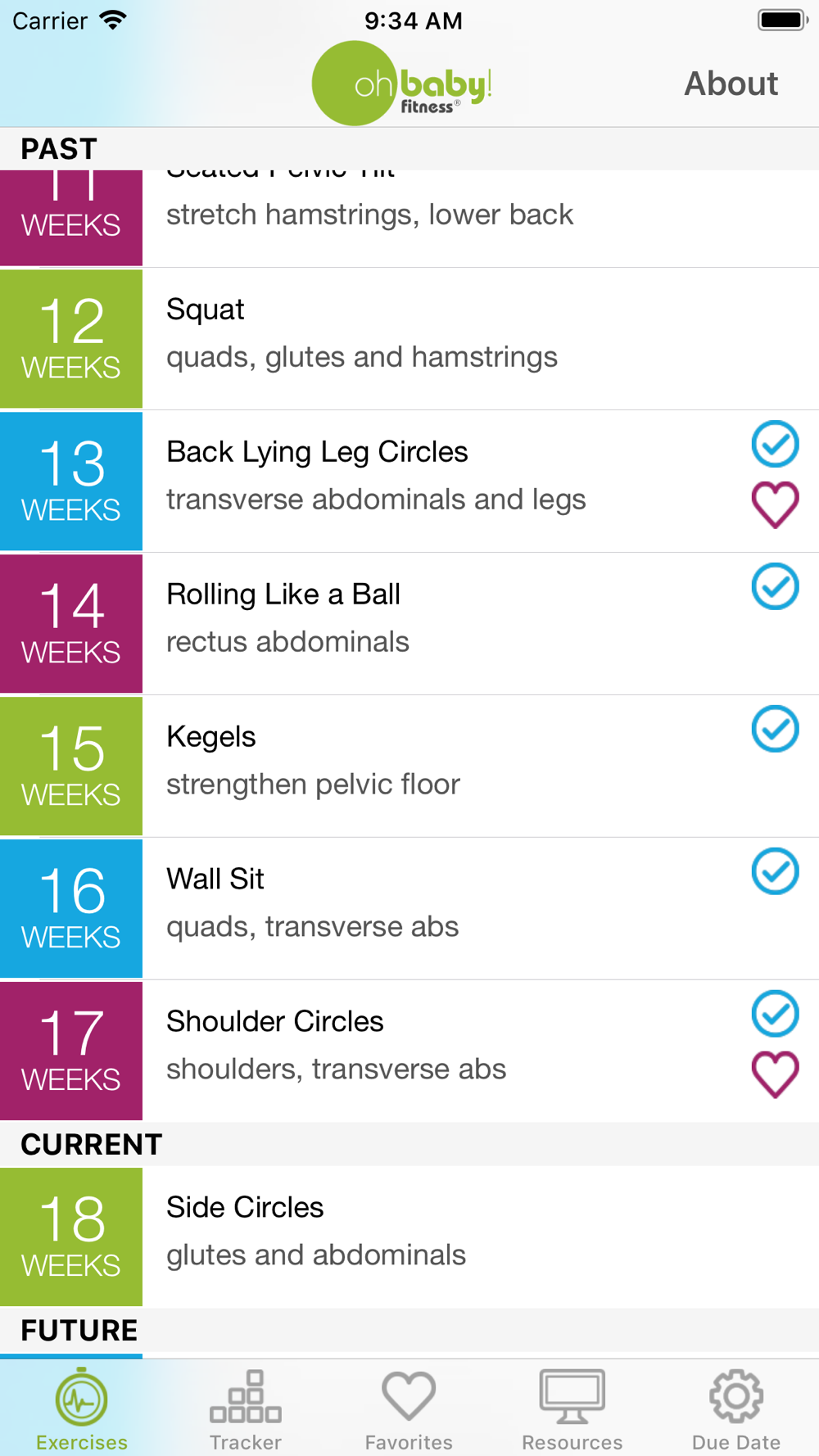Screen dimensions: 819x1456
Task: Open the Squat exercise row
Action: [x=409, y=339]
